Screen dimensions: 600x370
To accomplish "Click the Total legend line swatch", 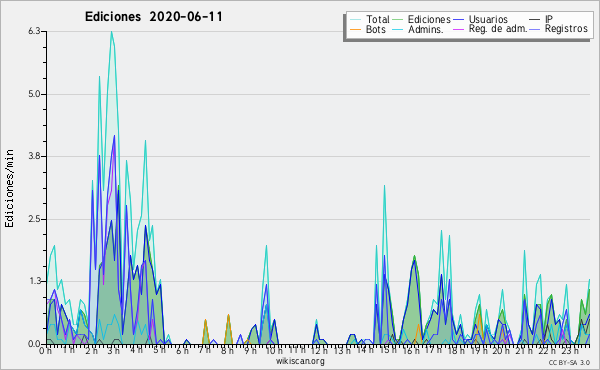I will pos(355,20).
